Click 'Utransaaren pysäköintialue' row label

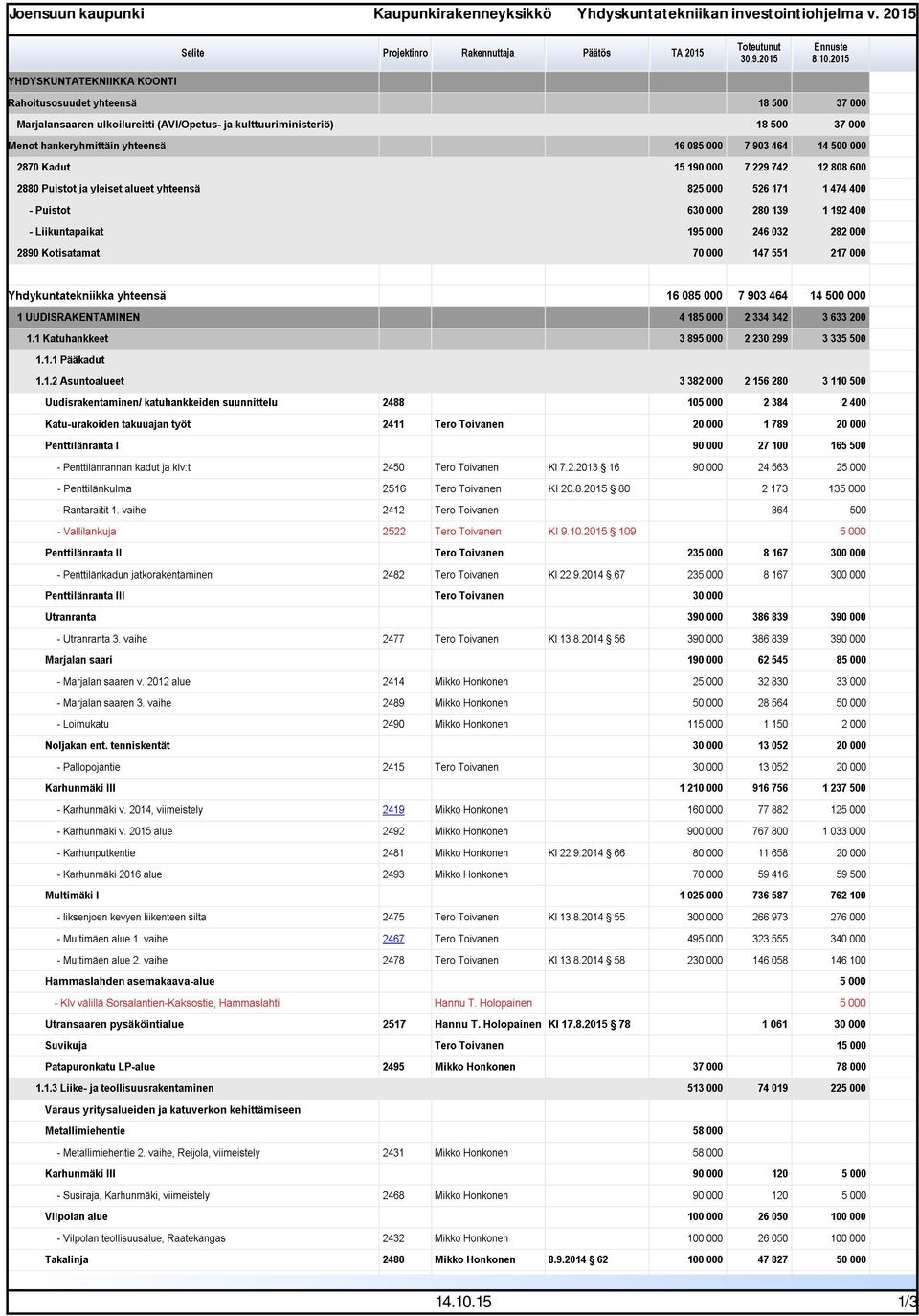114,1024
